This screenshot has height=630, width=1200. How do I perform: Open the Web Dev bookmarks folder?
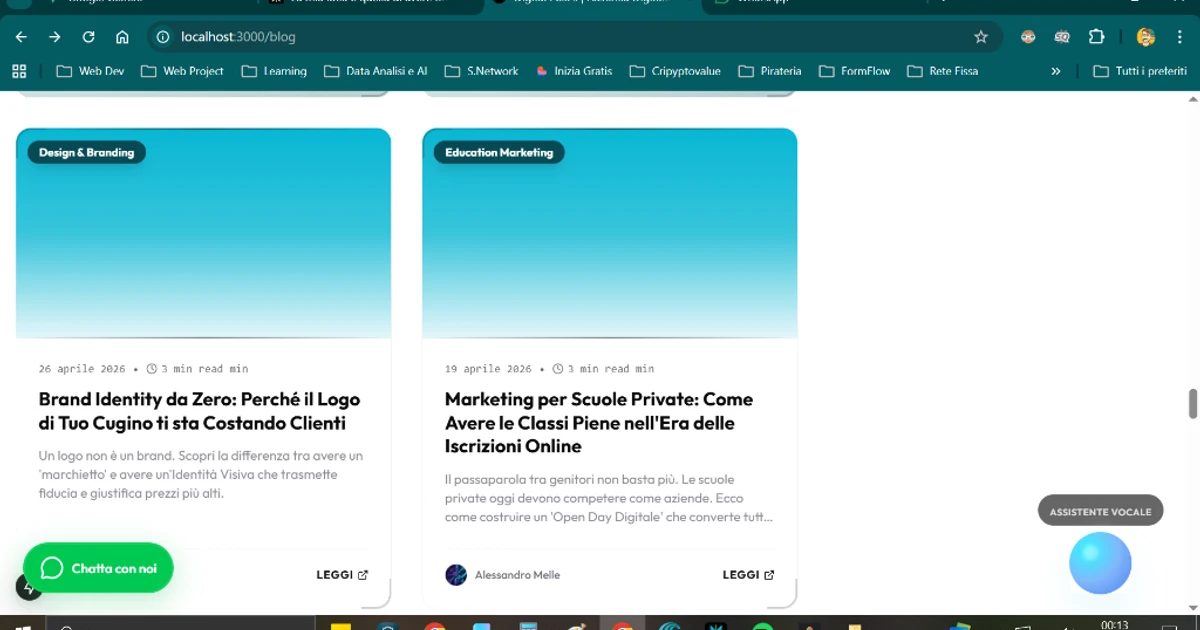pos(91,71)
